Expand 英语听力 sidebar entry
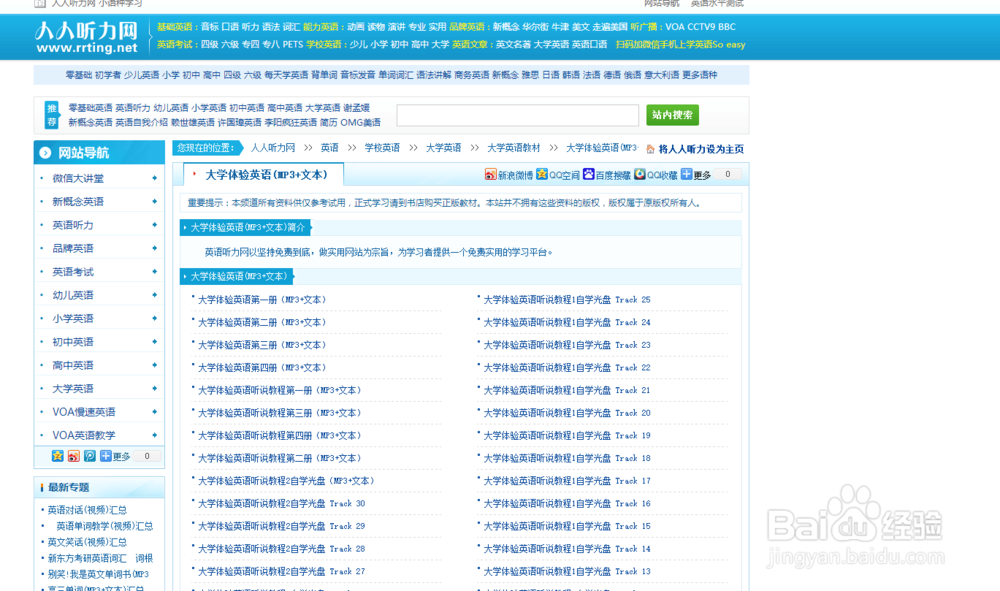Image resolution: width=1000 pixels, height=591 pixels. 154,224
